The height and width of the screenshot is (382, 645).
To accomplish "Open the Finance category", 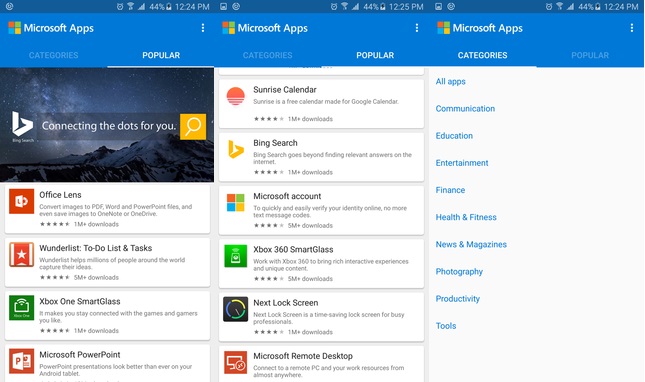I will pyautogui.click(x=450, y=190).
